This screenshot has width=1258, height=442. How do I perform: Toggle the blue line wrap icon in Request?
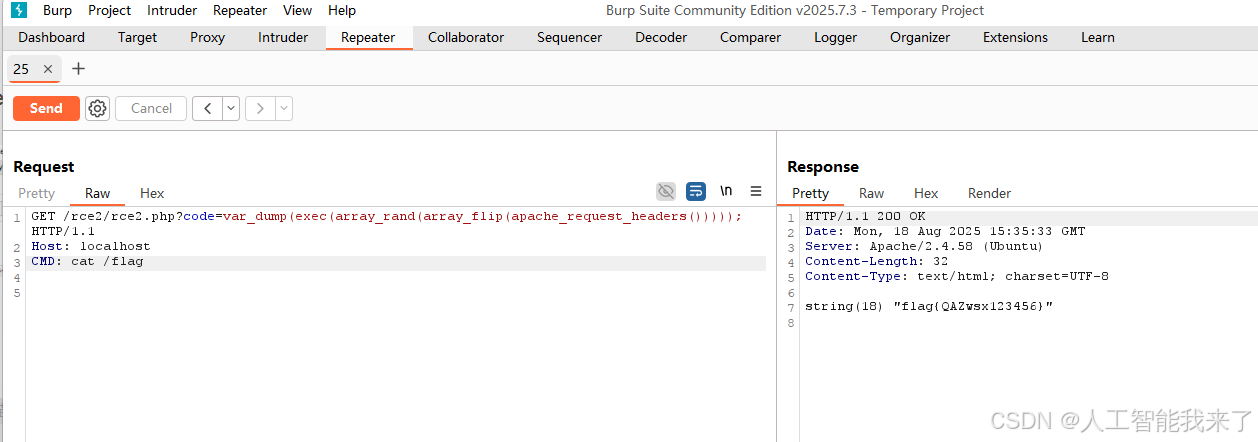click(x=696, y=191)
